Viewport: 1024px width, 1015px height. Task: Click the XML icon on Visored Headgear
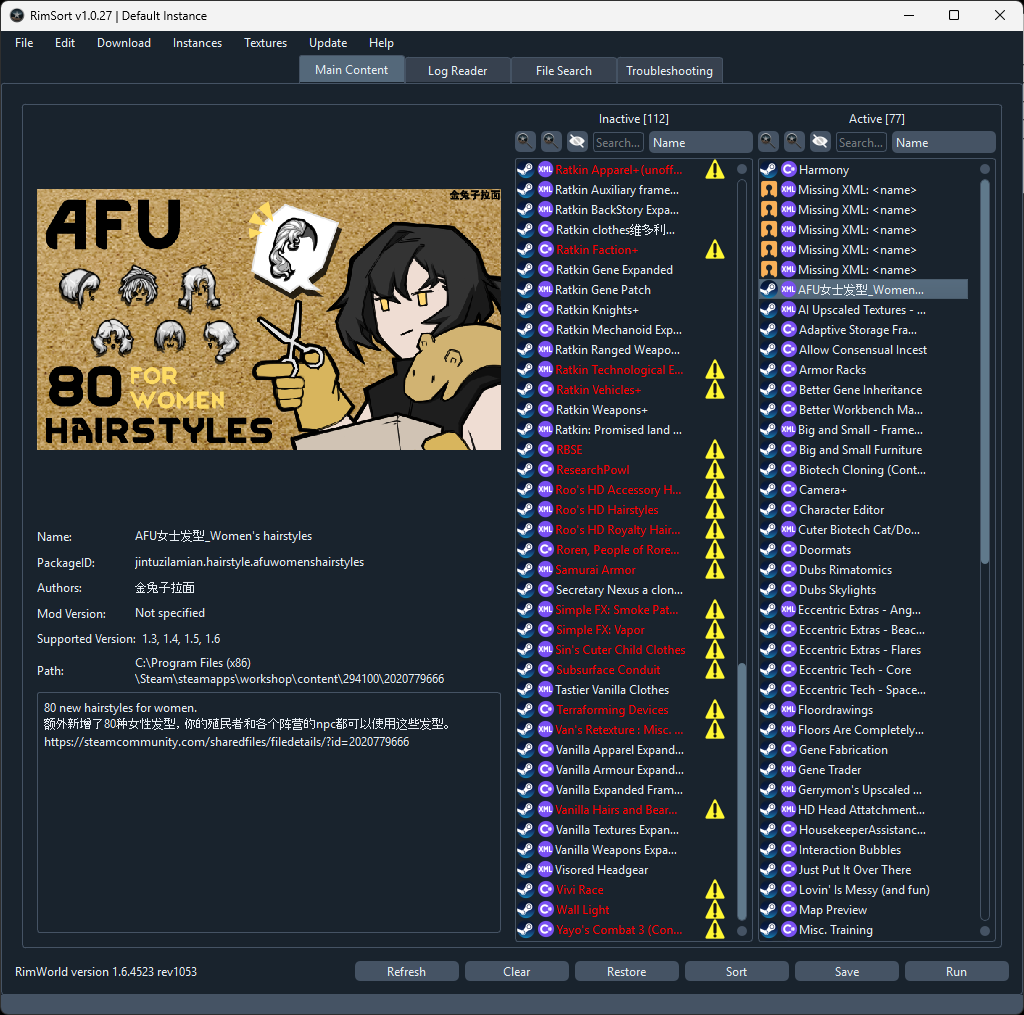[x=545, y=869]
